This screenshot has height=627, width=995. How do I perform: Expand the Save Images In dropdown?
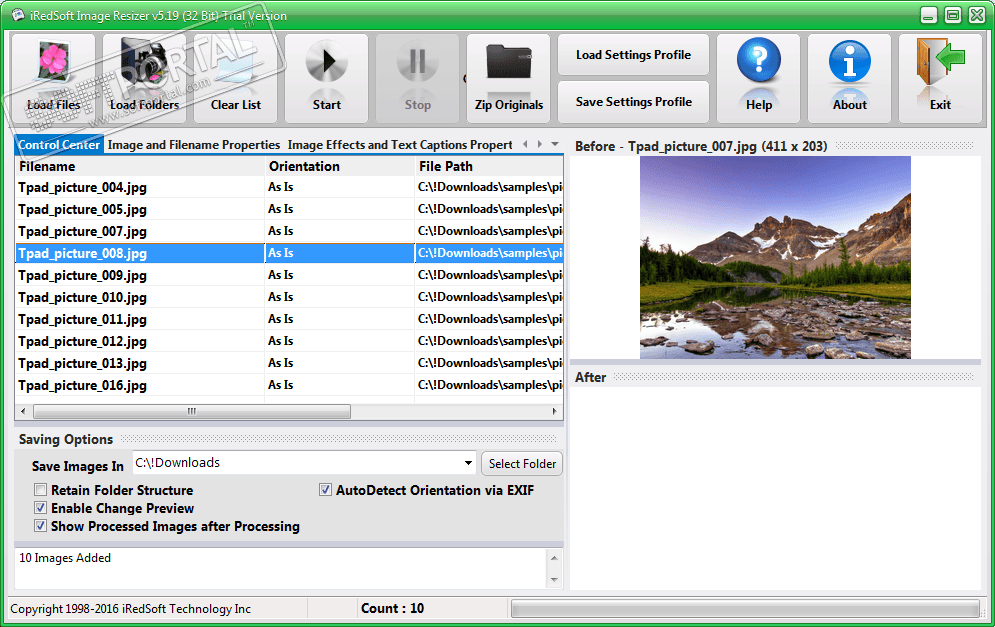click(x=468, y=463)
